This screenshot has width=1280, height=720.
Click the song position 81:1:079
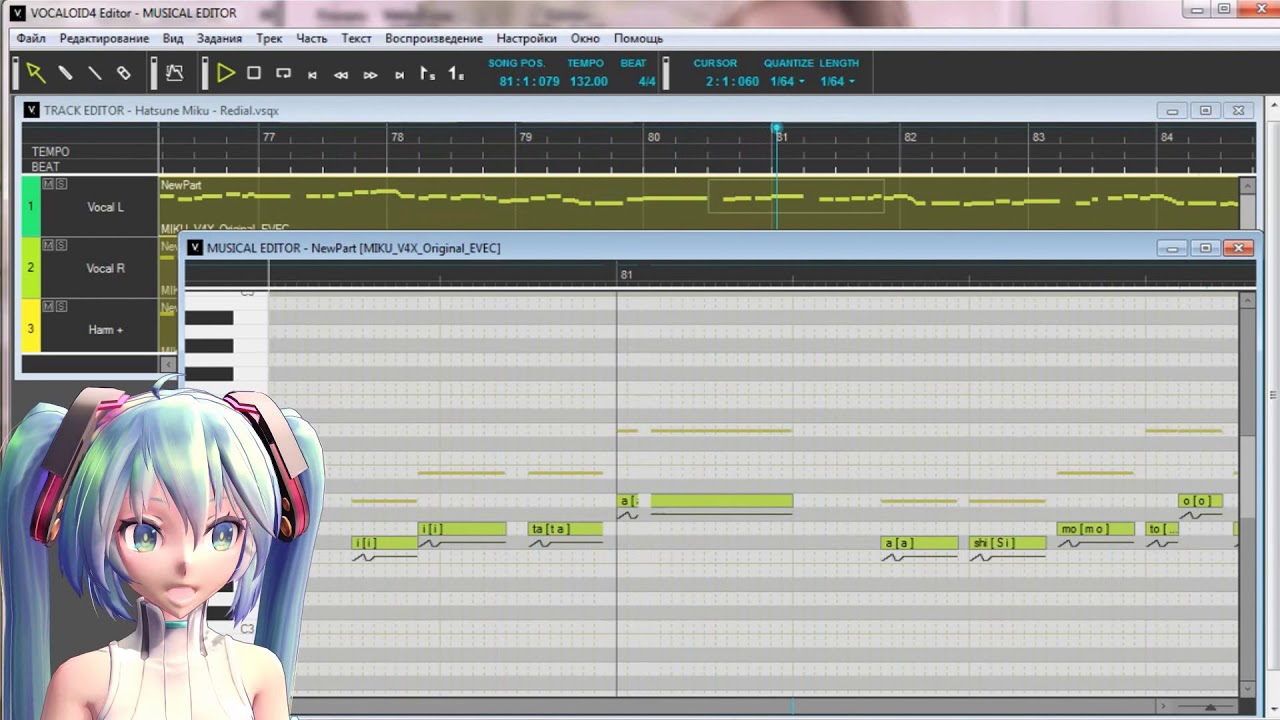[x=529, y=81]
